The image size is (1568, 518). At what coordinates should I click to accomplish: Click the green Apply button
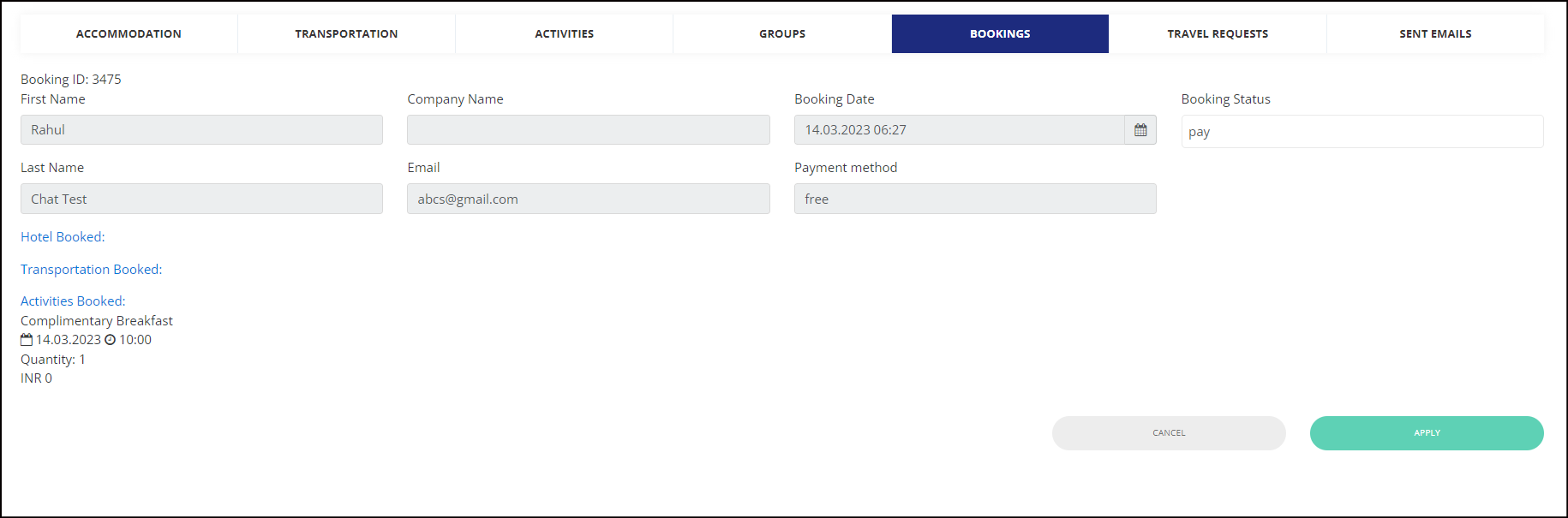tap(1427, 433)
